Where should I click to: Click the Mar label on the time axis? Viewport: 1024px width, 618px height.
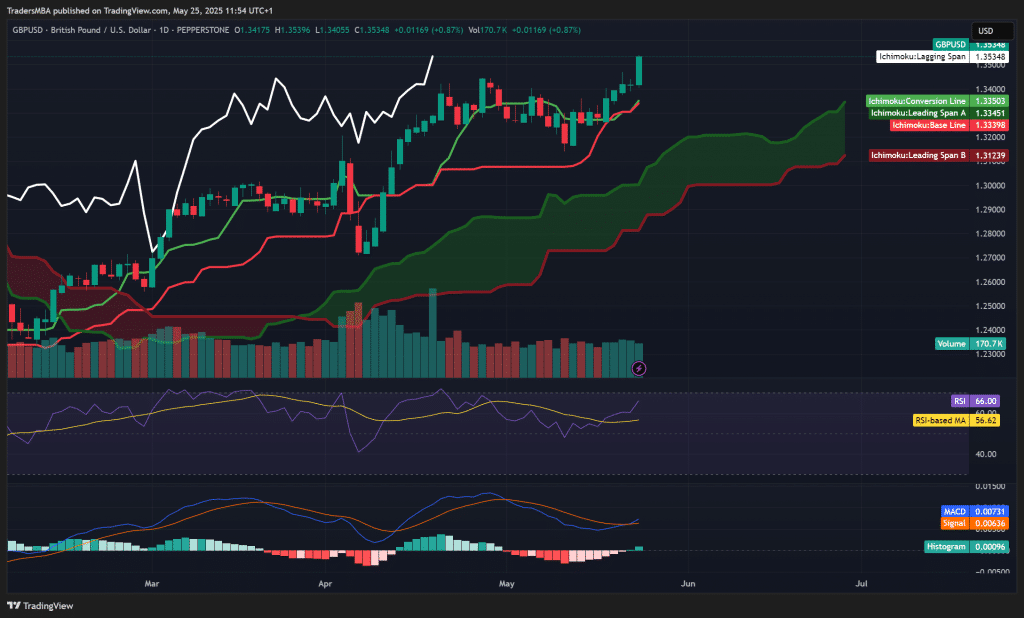152,581
